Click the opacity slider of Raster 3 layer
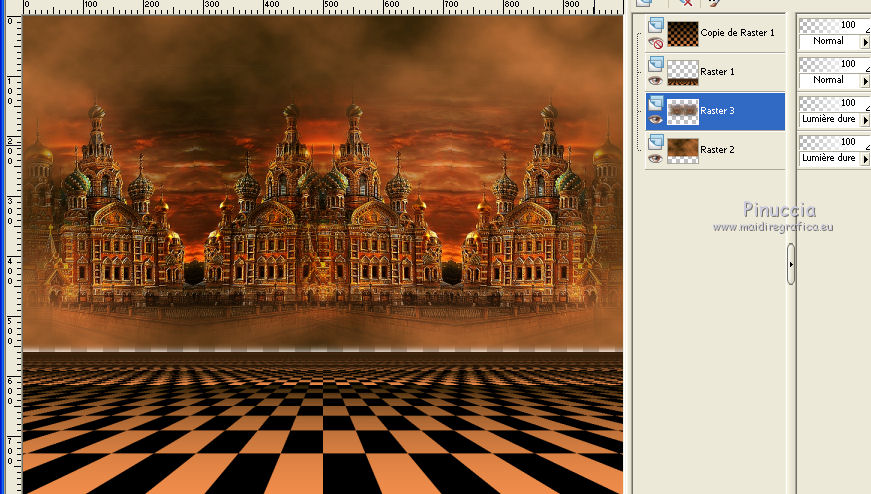The width and height of the screenshot is (871, 494). click(835, 103)
